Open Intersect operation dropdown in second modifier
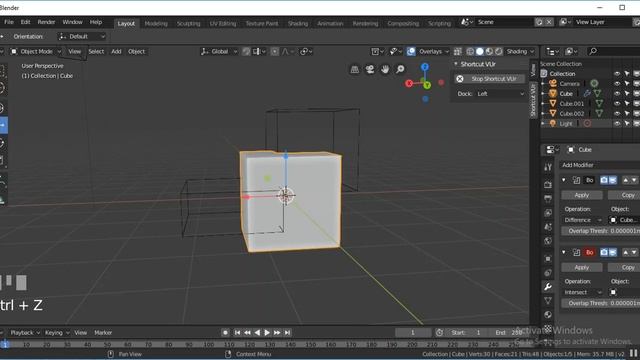640x360 pixels. tap(582, 292)
